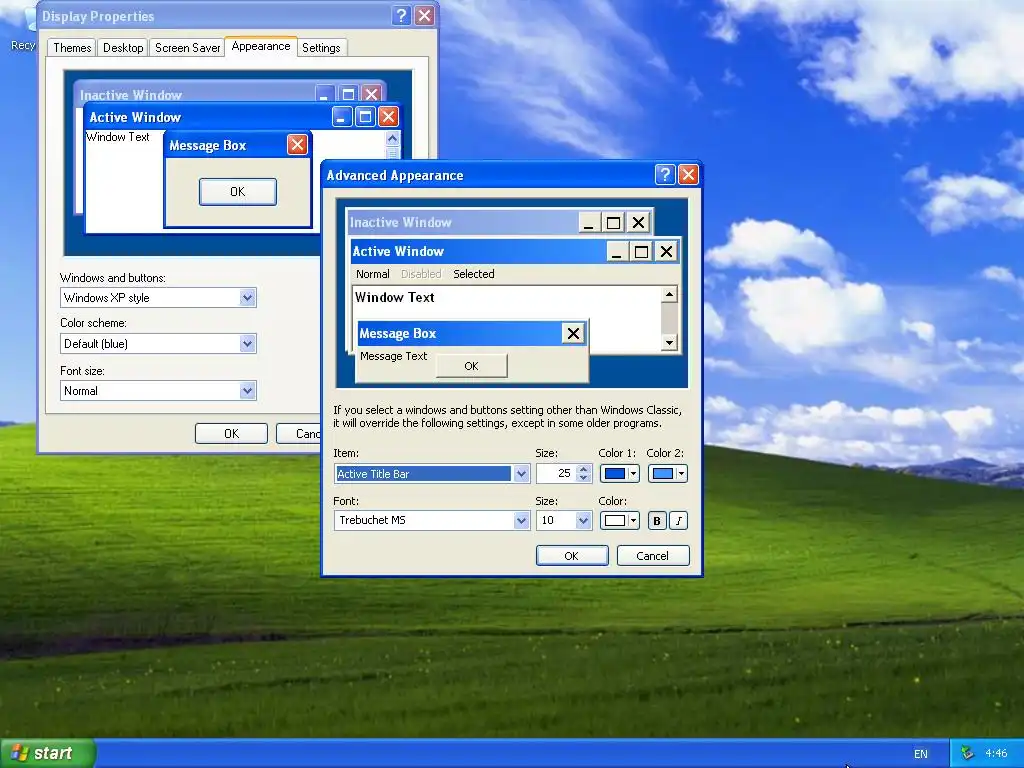Image resolution: width=1024 pixels, height=768 pixels.
Task: Toggle italic font button
Action: point(679,520)
